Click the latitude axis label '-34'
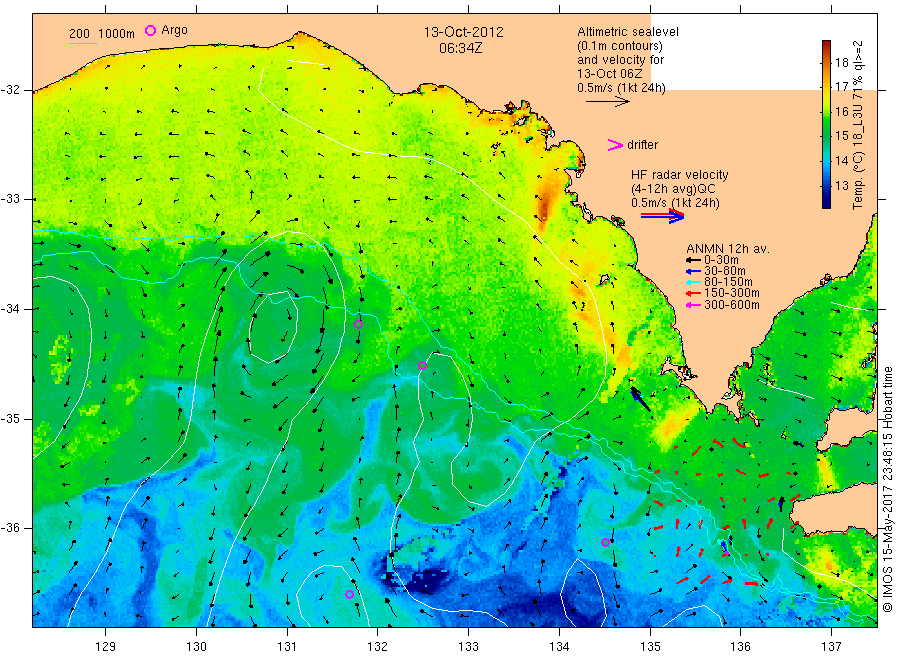Image resolution: width=900 pixels, height=660 pixels. click(x=10, y=309)
